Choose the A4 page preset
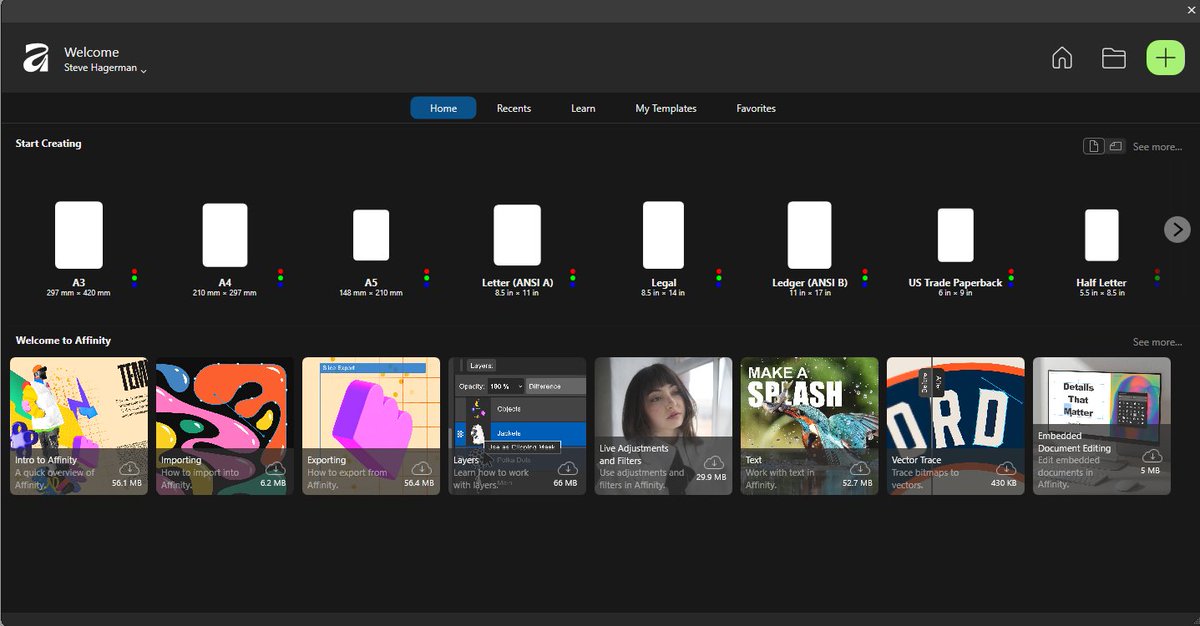 [x=225, y=235]
